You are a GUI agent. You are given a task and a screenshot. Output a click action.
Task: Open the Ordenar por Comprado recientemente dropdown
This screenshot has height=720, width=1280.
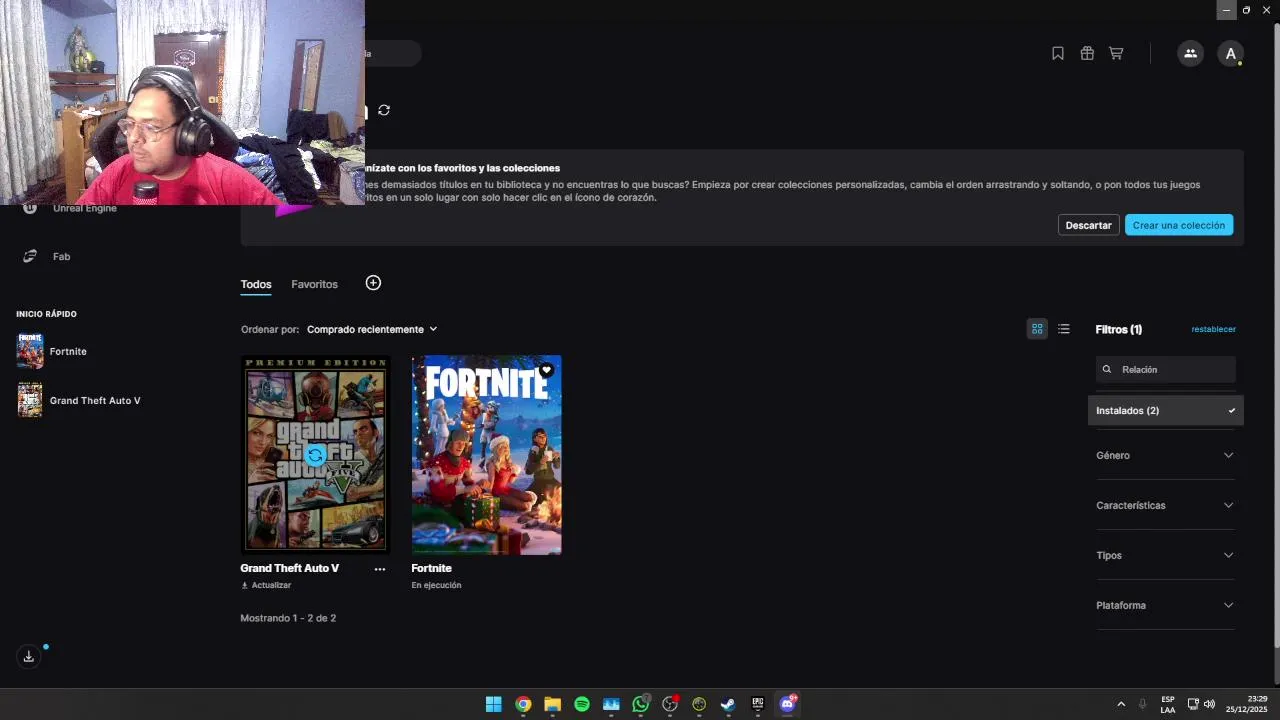(372, 329)
